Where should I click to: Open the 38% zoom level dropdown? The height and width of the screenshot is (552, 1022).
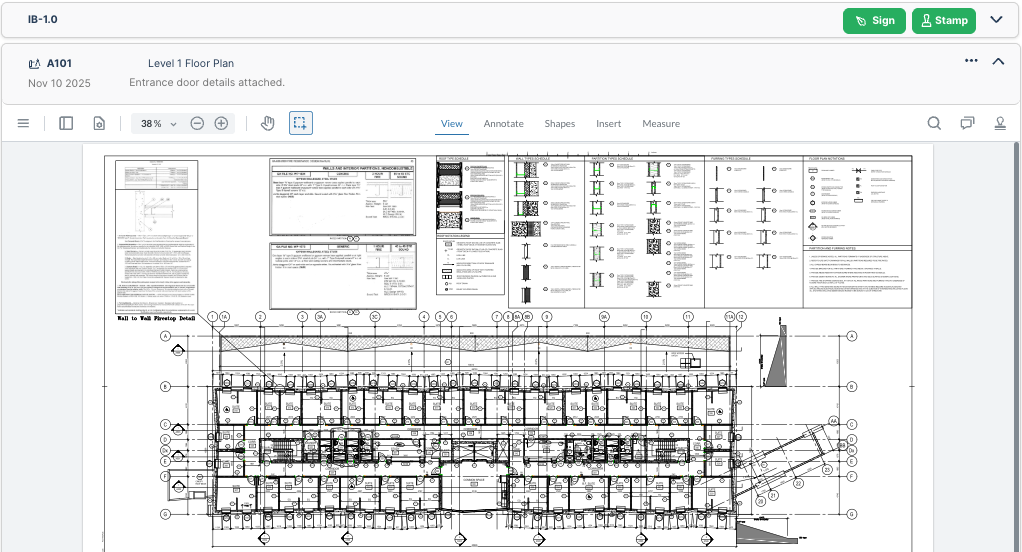[158, 124]
